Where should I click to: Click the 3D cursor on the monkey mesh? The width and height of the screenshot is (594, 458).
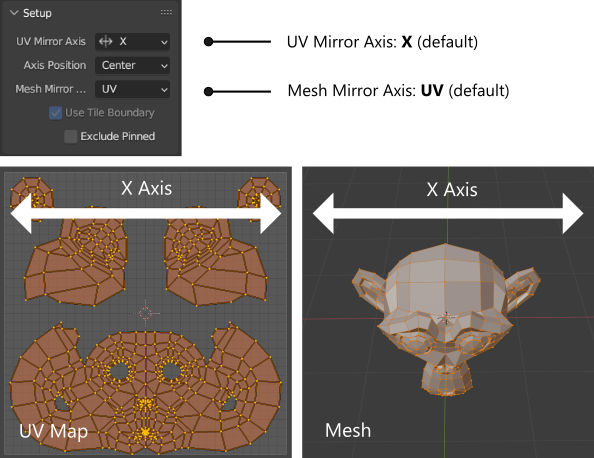point(446,318)
